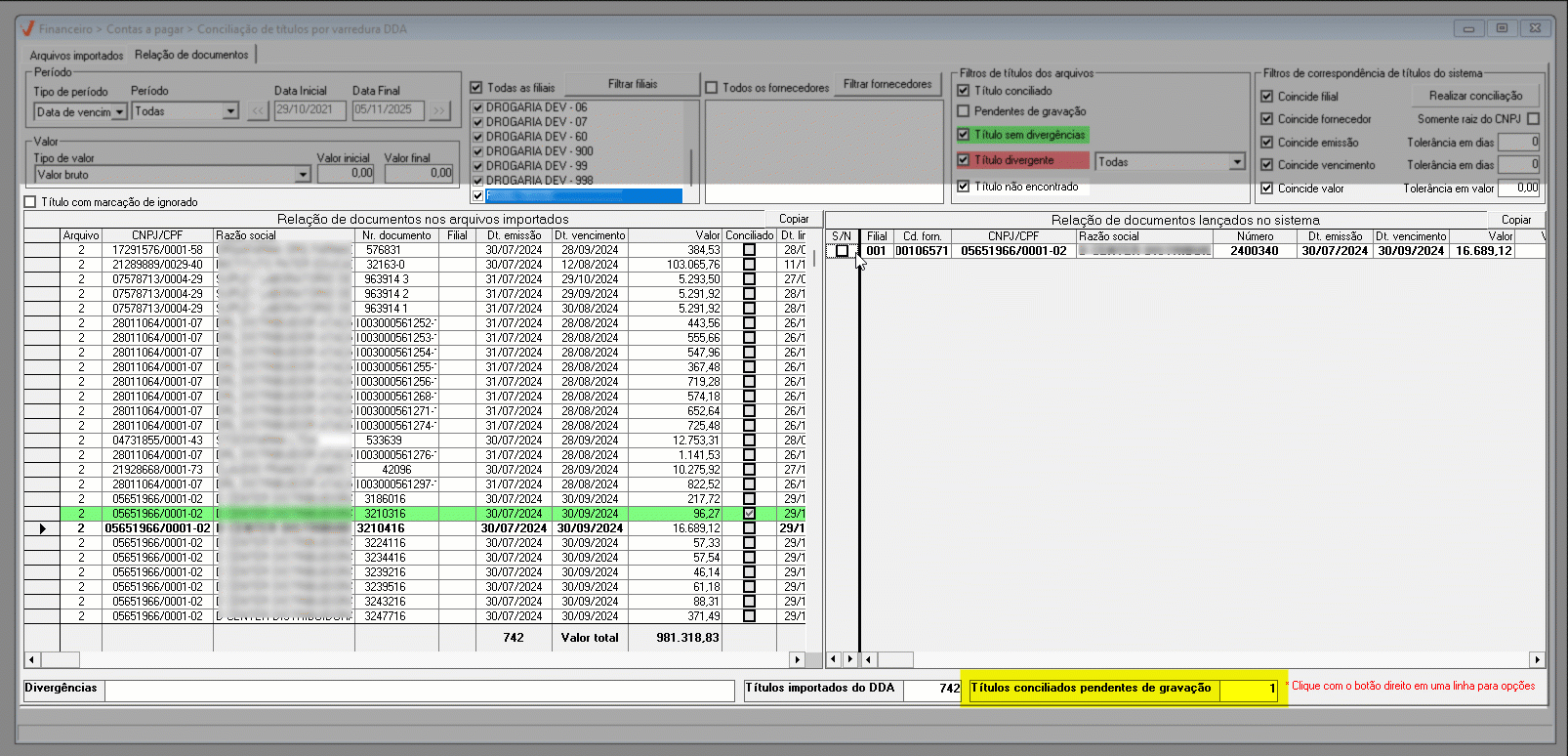The image size is (1568, 756).
Task: Tick the S/N checkbox in system grid
Action: 842,251
